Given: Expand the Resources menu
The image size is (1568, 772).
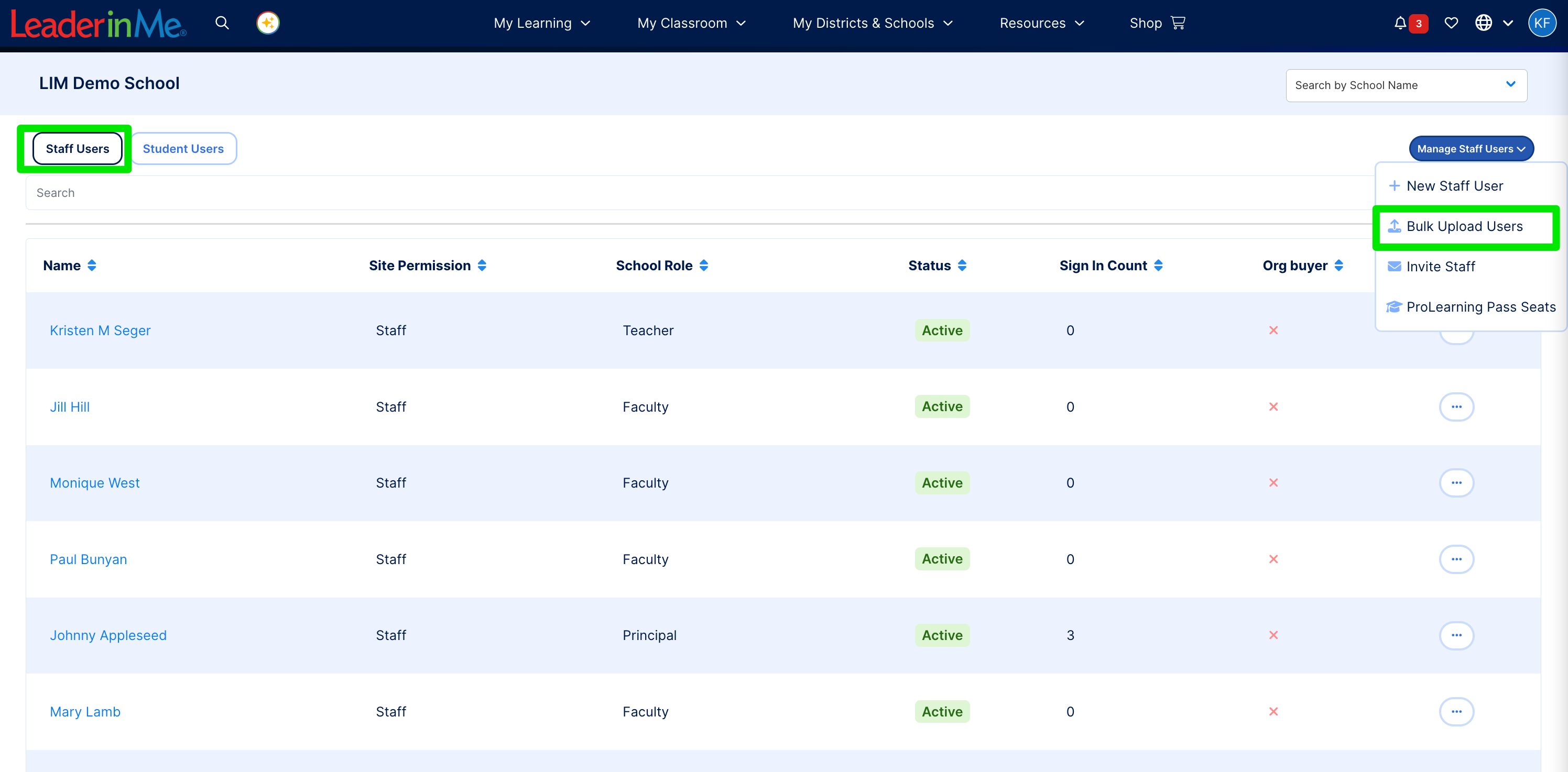Looking at the screenshot, I should tap(1041, 23).
